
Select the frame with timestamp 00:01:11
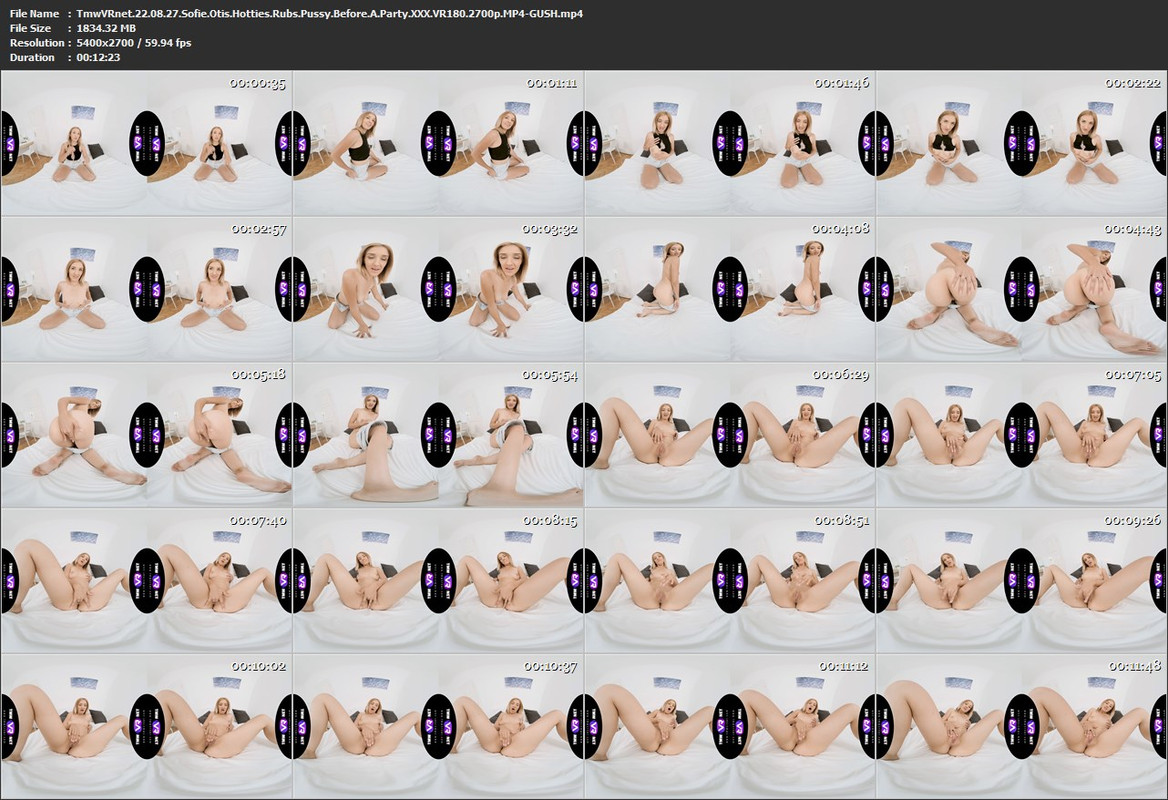pos(438,143)
